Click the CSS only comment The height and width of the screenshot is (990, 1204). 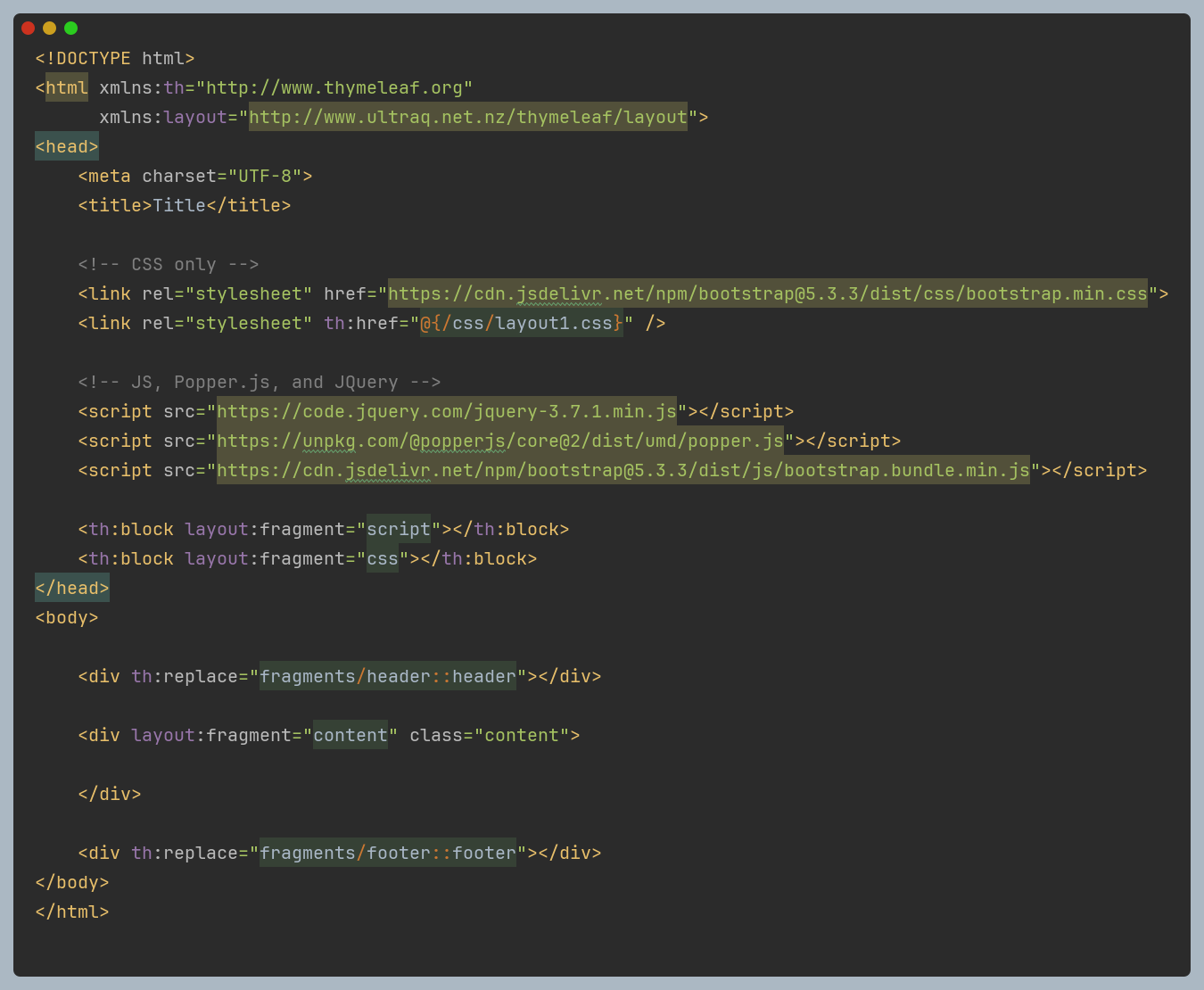tap(169, 264)
